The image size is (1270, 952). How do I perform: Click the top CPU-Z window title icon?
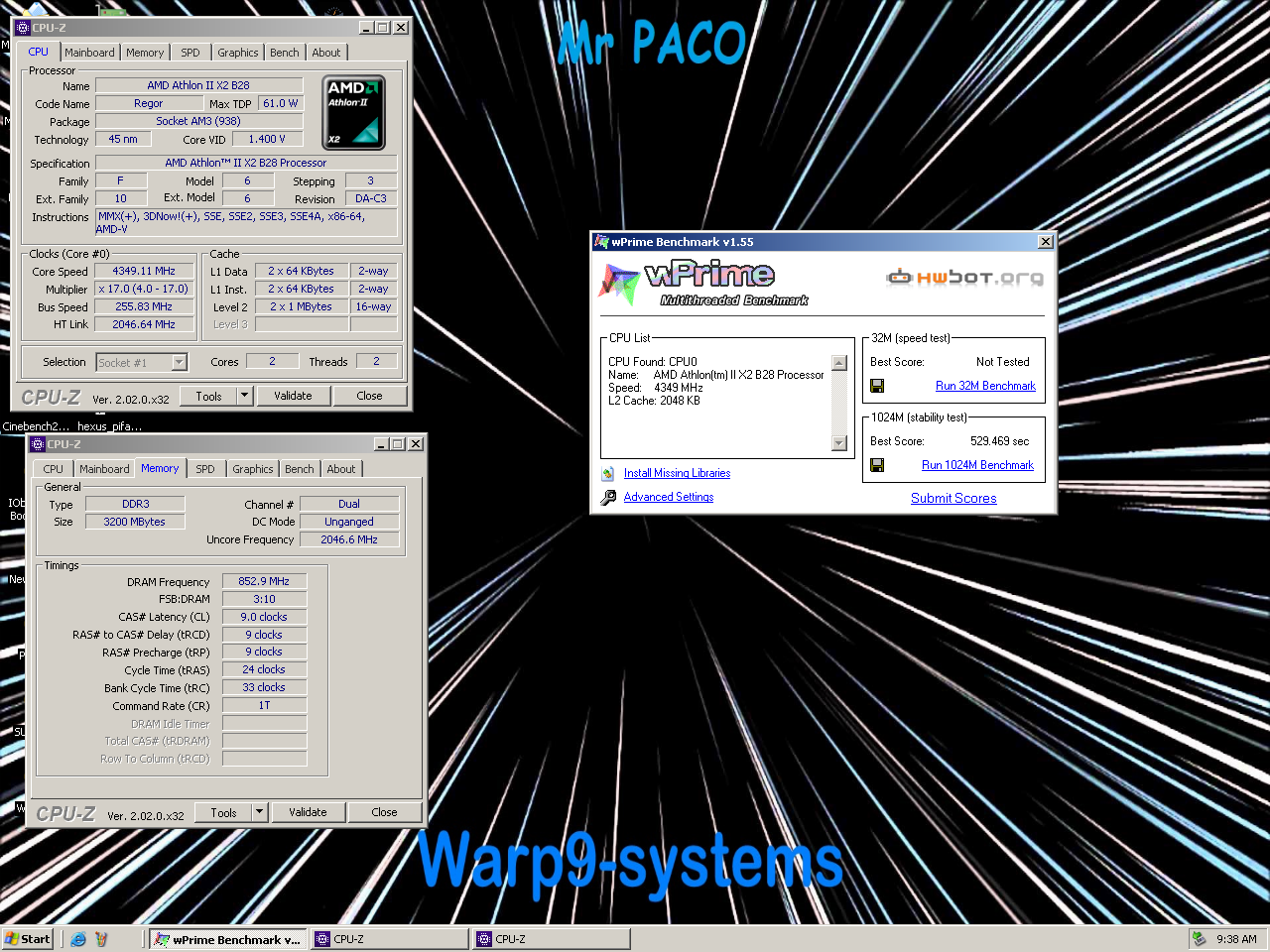click(x=23, y=28)
